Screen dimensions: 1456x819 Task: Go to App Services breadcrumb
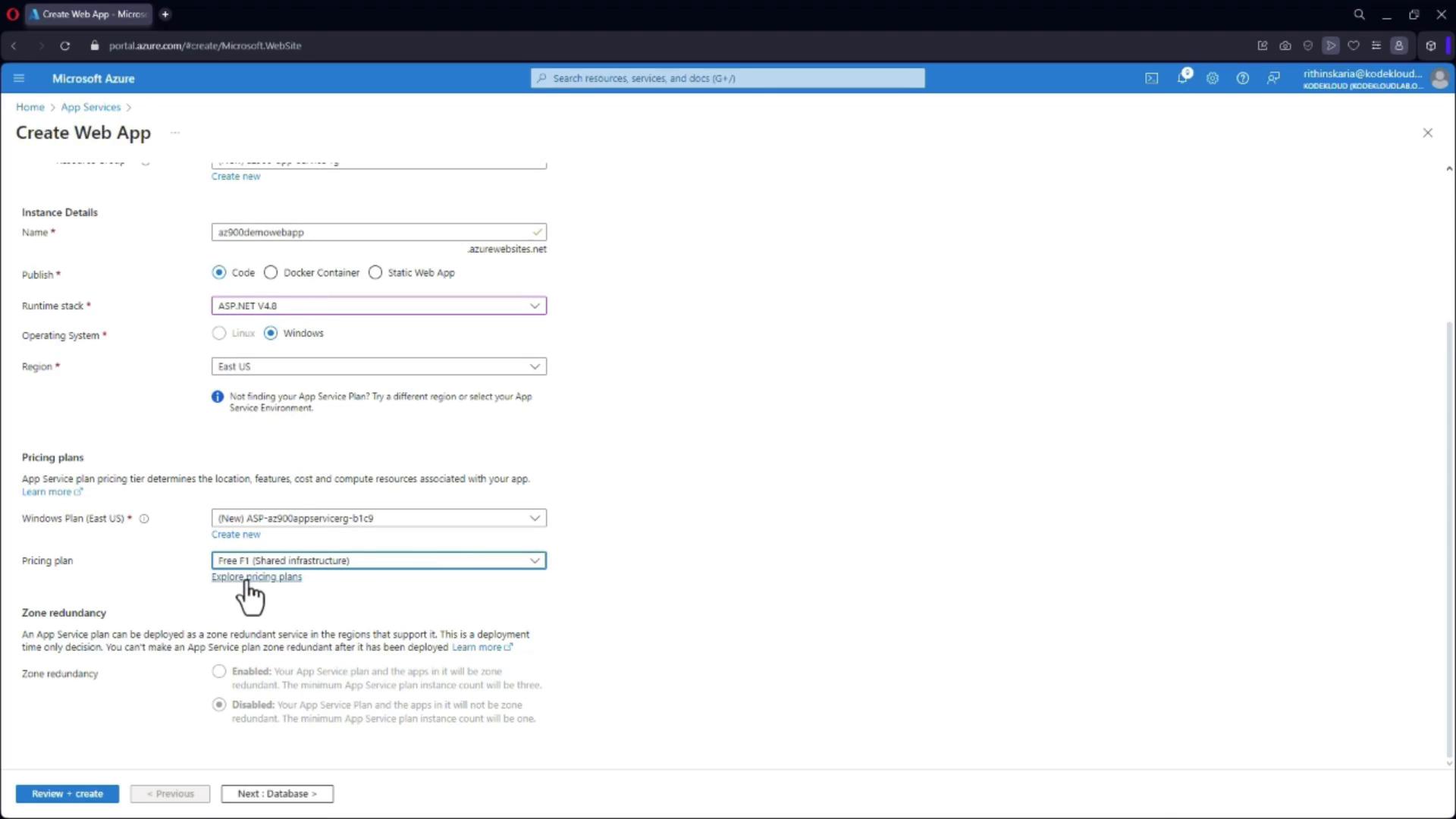click(x=90, y=107)
